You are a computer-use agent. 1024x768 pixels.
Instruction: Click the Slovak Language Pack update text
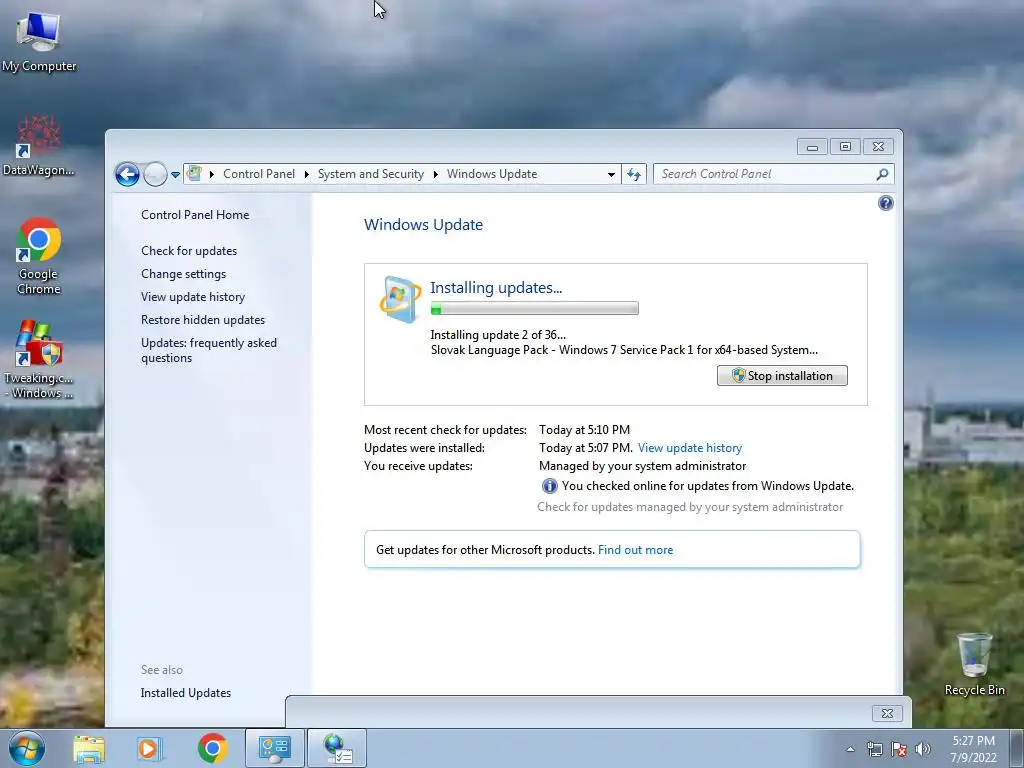[x=624, y=350]
